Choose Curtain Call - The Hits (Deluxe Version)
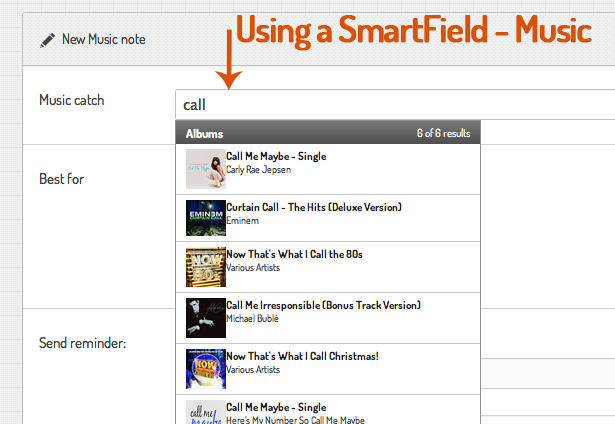Viewport: 615px width, 424px height. click(328, 218)
